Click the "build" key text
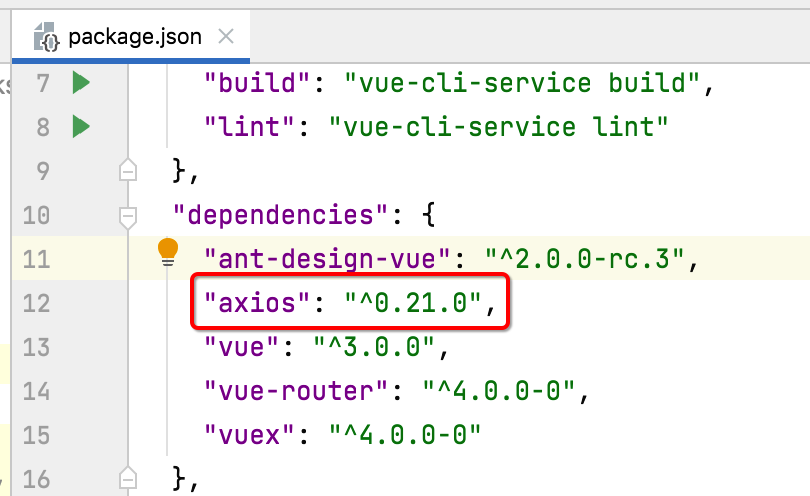This screenshot has width=810, height=496. tap(257, 83)
